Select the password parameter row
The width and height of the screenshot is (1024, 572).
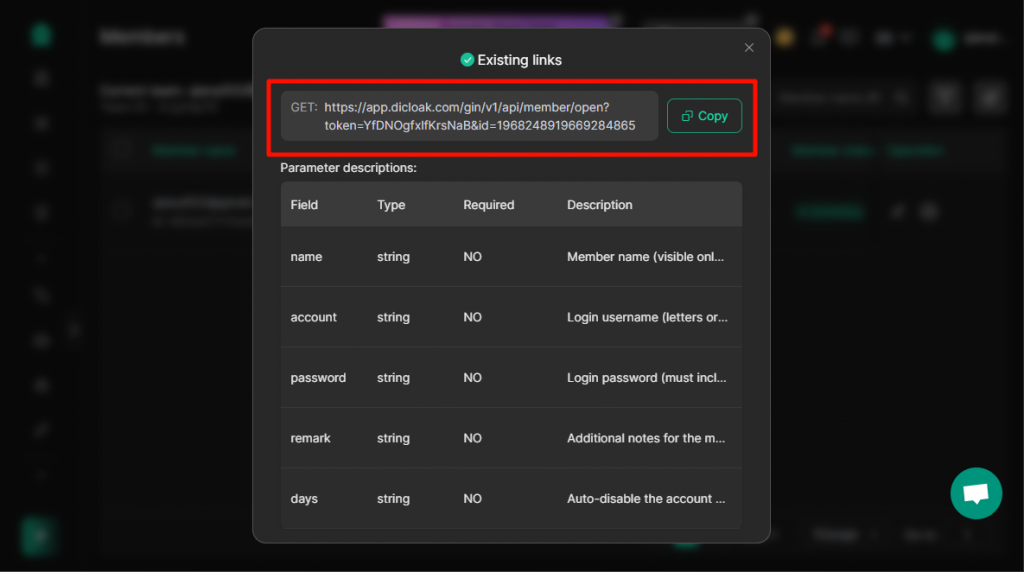coord(511,377)
